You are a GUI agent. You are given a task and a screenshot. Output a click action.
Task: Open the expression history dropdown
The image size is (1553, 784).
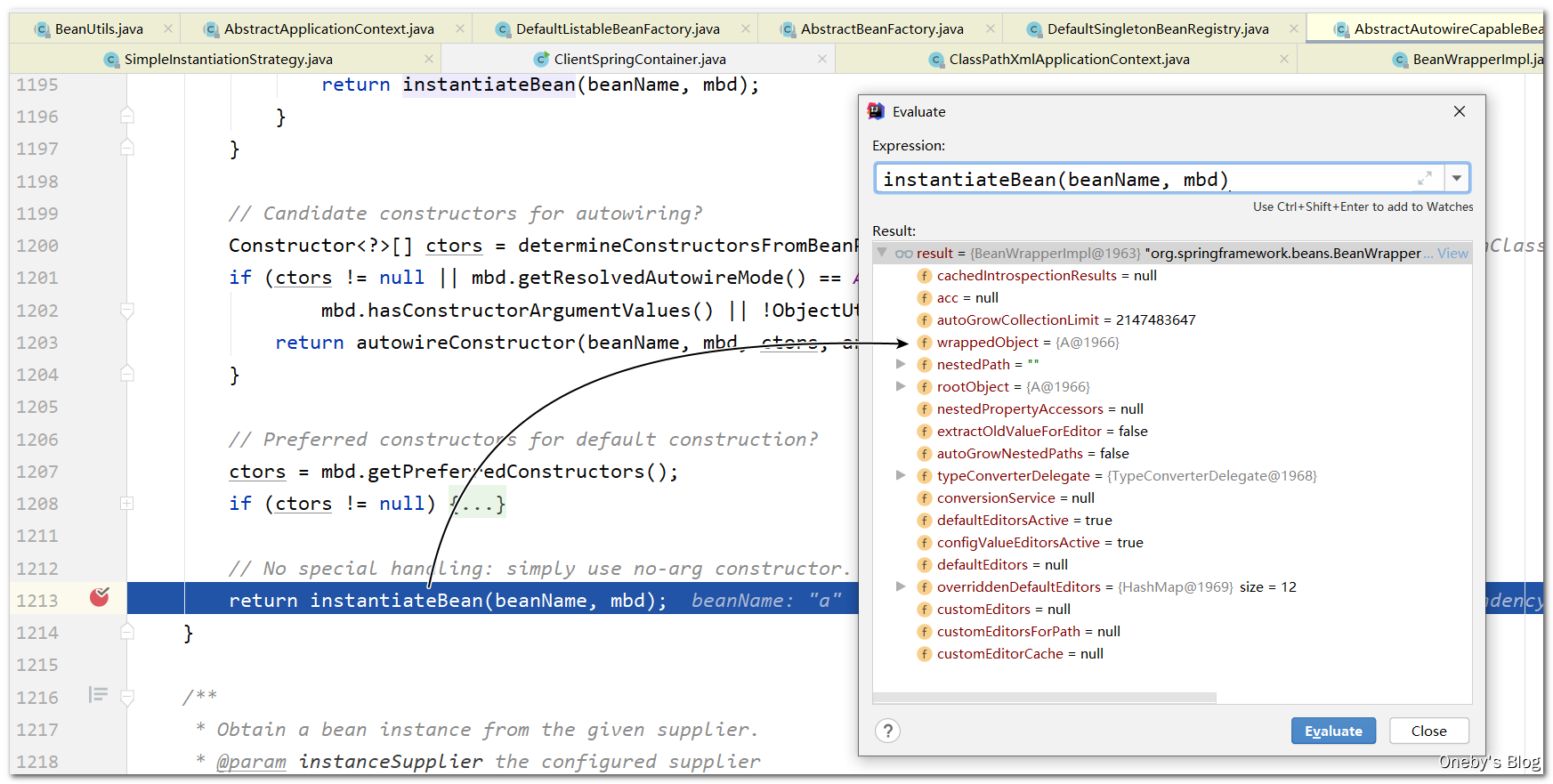point(1457,178)
